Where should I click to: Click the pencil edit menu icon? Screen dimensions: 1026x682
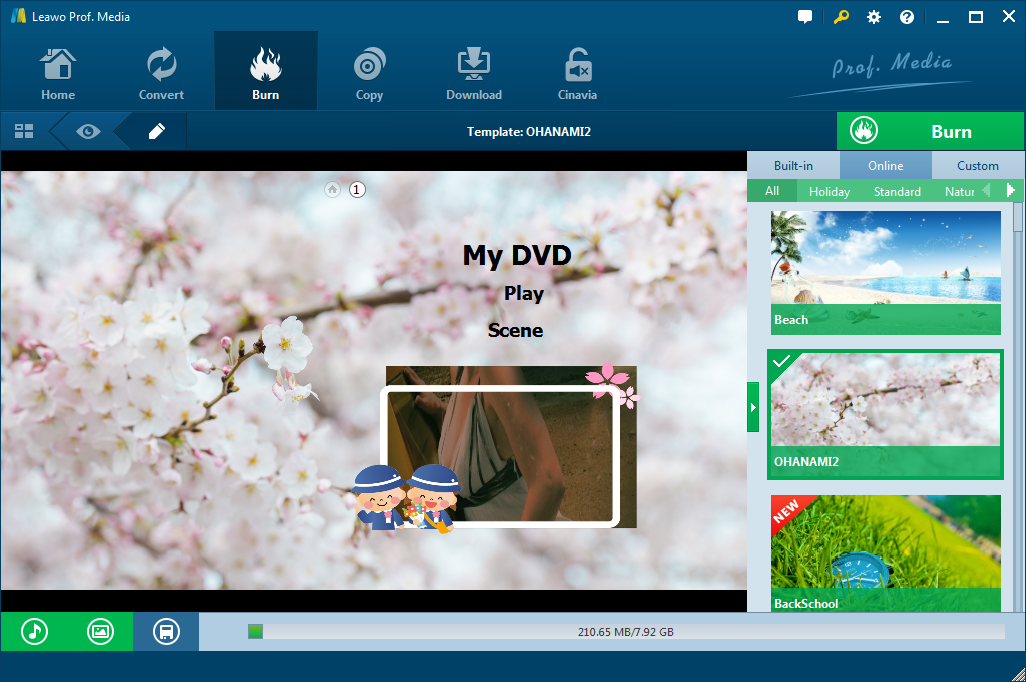pyautogui.click(x=156, y=131)
